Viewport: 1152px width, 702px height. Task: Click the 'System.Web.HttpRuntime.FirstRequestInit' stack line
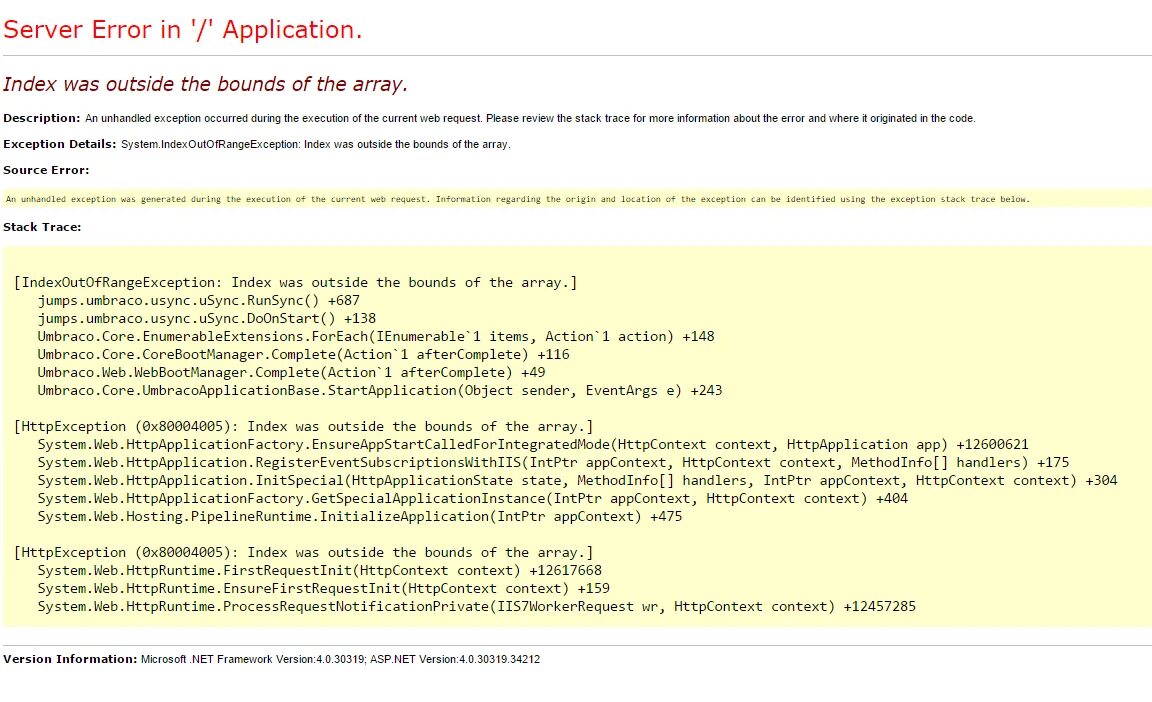point(320,571)
